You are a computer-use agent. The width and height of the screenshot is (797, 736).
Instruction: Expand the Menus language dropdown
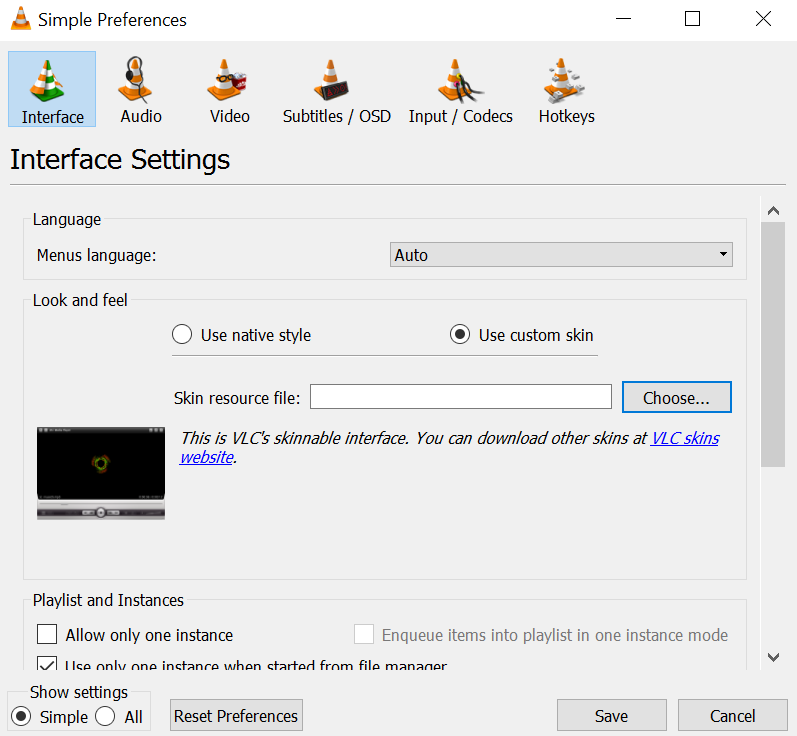(560, 255)
